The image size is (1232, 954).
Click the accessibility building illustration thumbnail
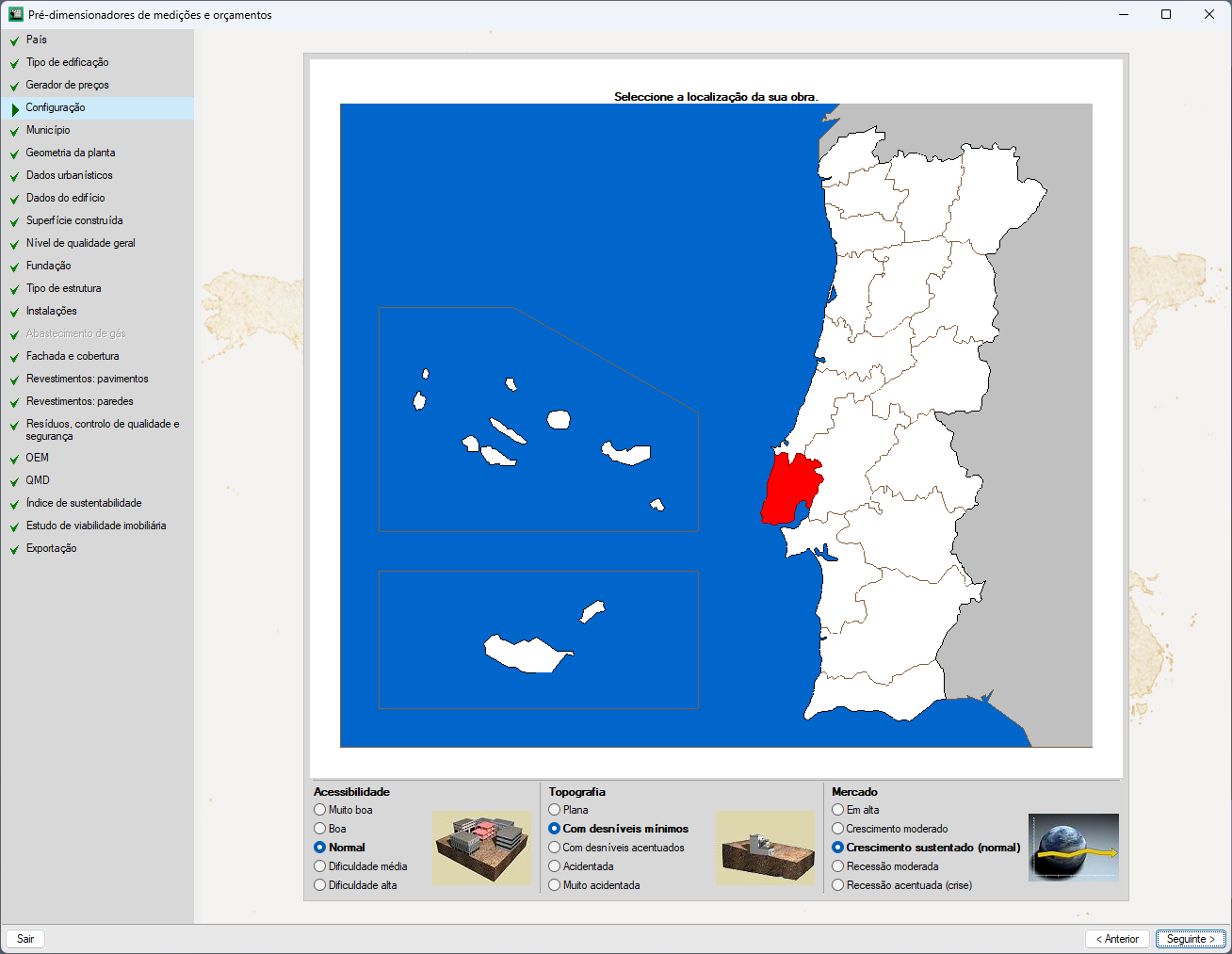pyautogui.click(x=482, y=848)
